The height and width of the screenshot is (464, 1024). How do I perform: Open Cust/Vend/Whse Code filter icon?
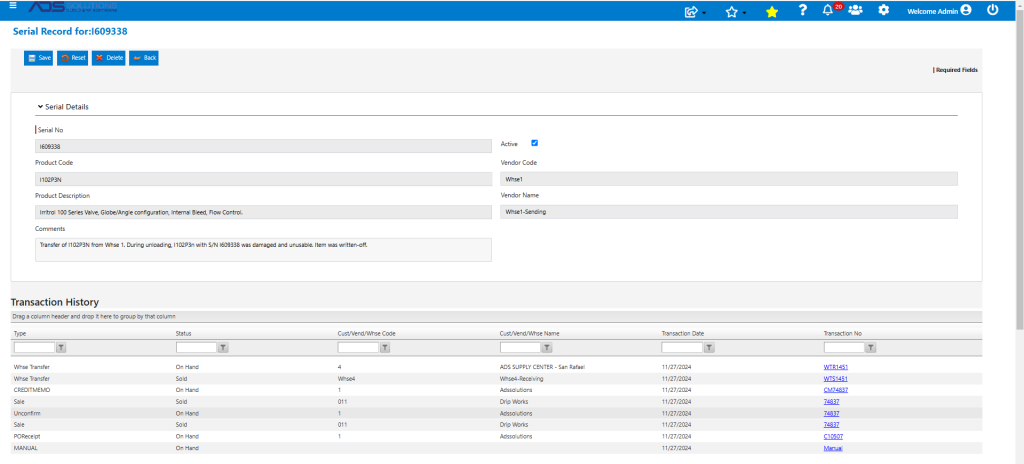[385, 348]
